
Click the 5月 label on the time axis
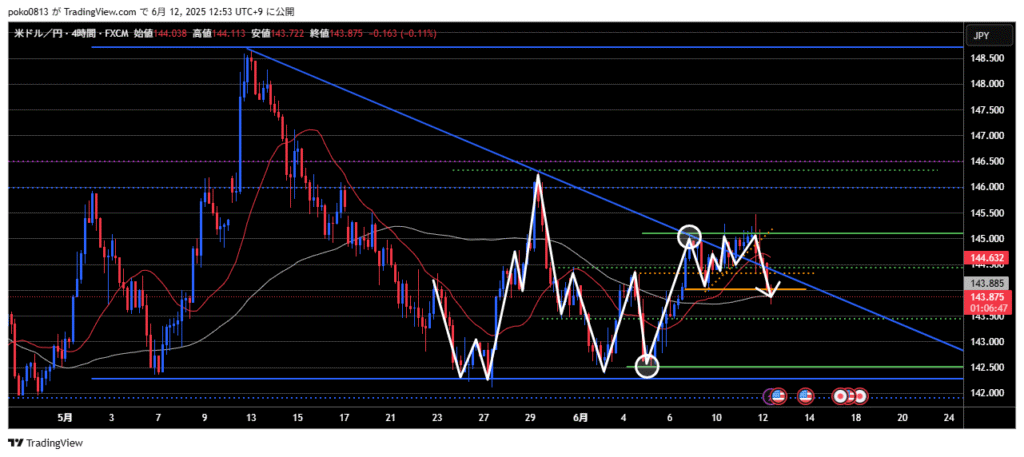[64, 419]
